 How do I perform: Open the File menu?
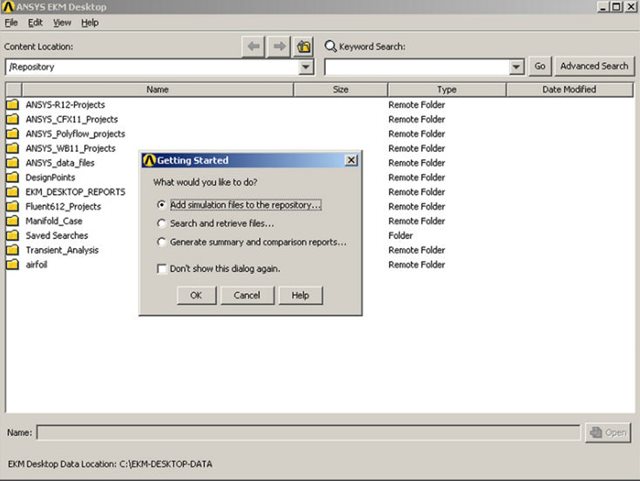pyautogui.click(x=11, y=23)
